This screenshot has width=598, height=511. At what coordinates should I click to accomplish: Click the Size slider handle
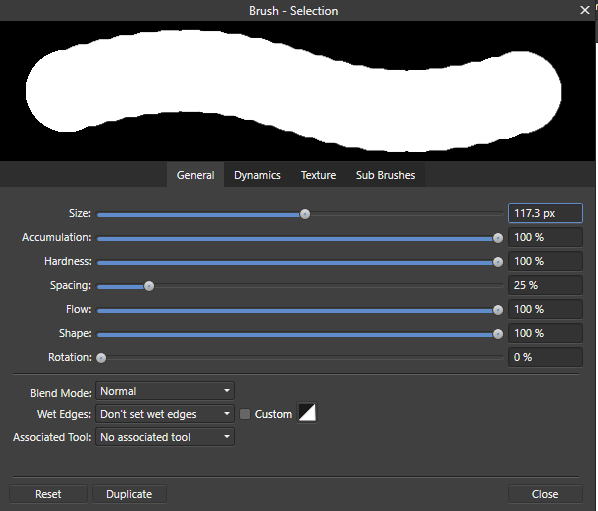pos(305,214)
